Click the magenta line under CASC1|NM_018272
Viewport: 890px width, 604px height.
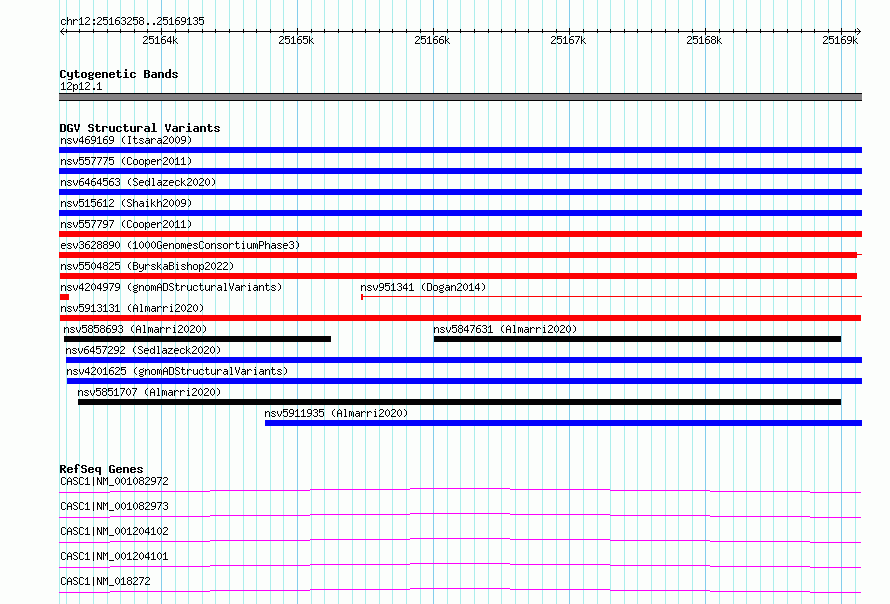point(460,590)
